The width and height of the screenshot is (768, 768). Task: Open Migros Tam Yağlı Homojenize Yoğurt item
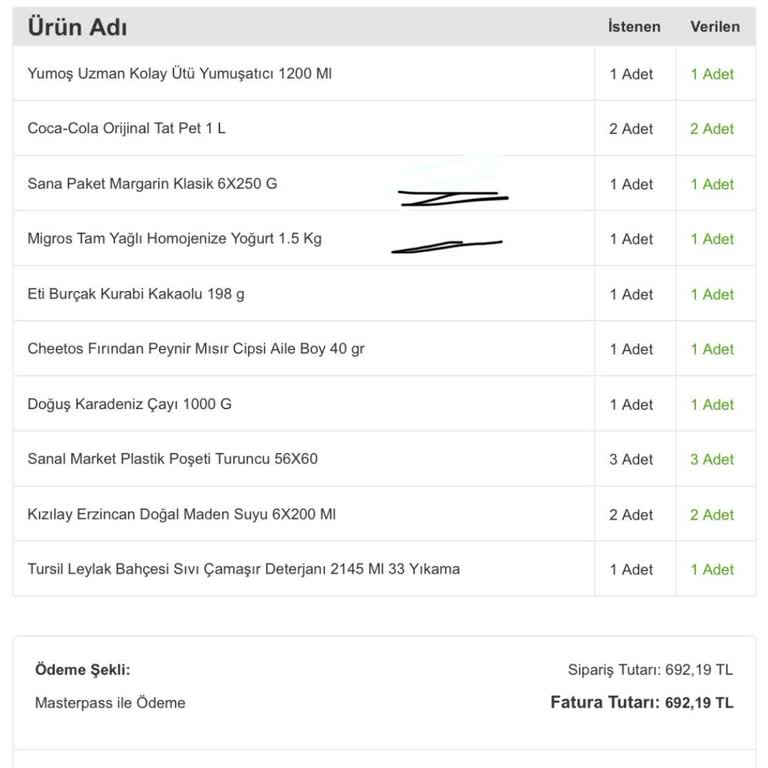[174, 239]
